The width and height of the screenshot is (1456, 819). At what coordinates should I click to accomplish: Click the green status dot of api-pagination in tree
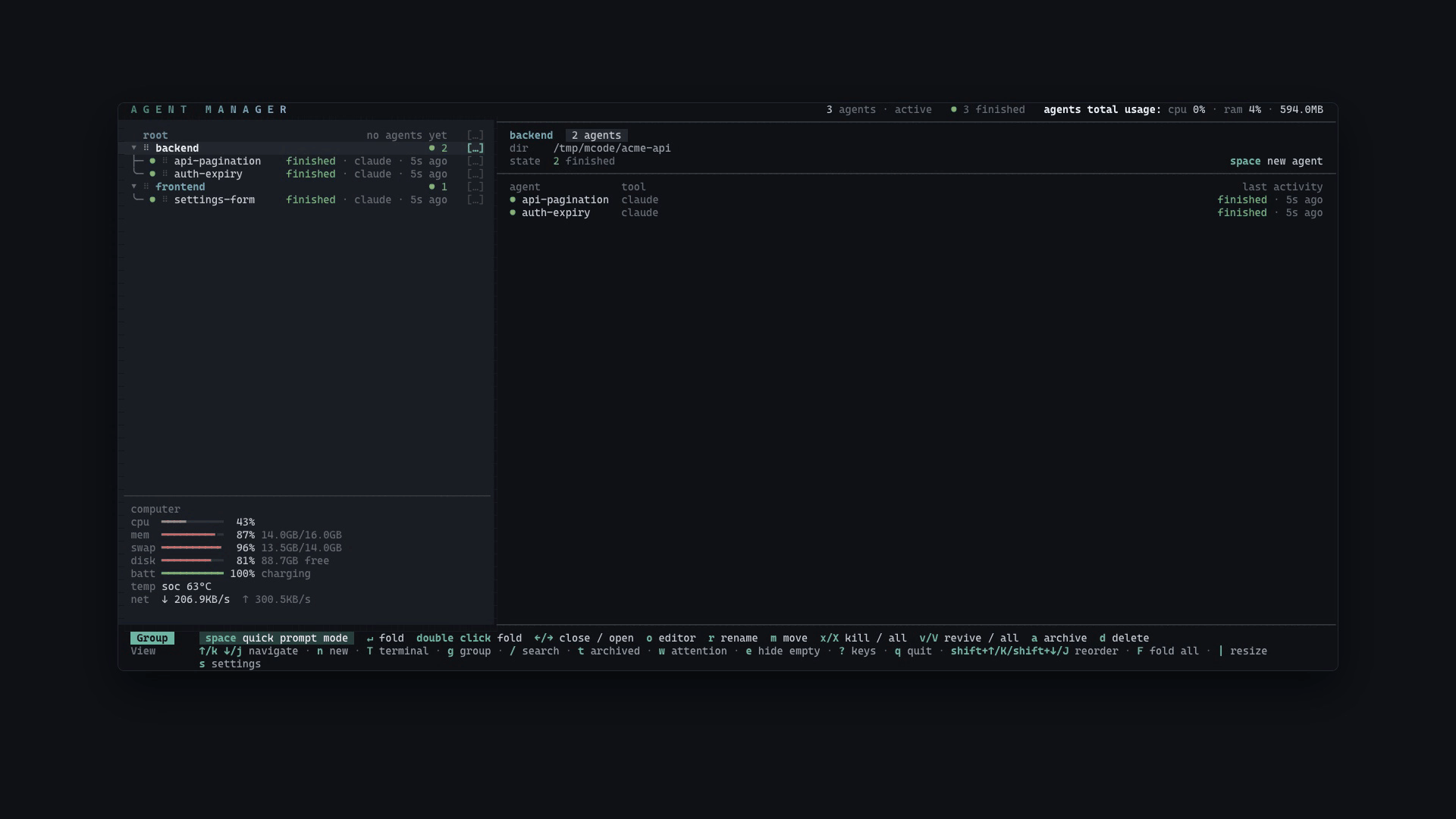pos(152,162)
